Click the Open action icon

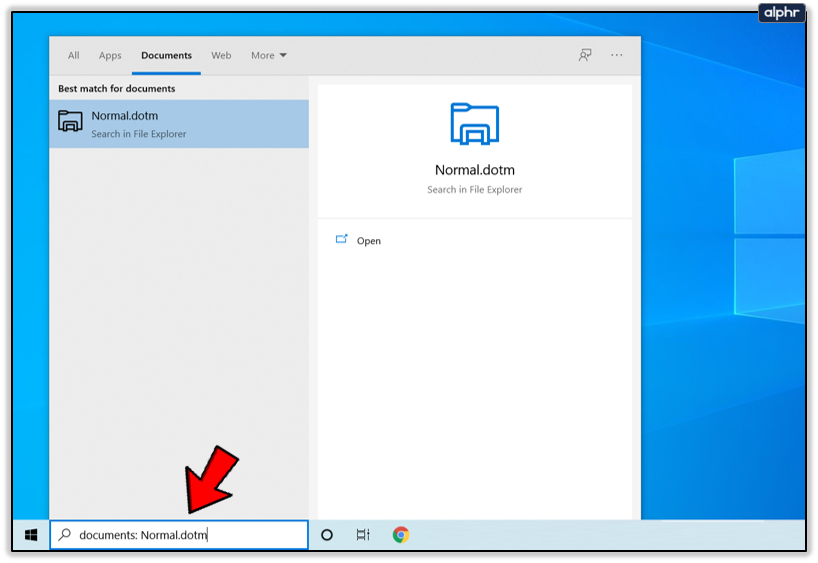[x=342, y=239]
